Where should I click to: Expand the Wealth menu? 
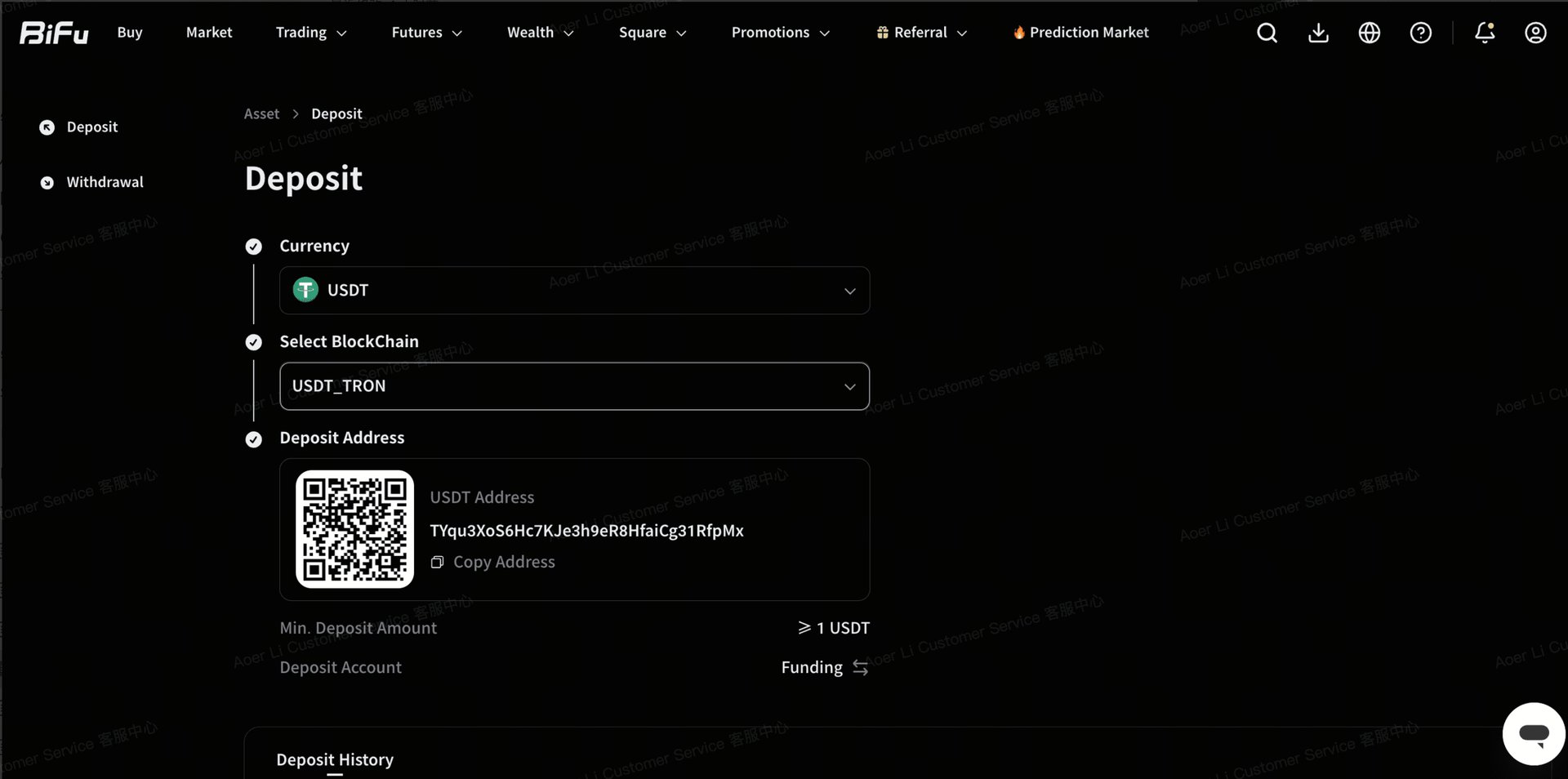coord(541,33)
